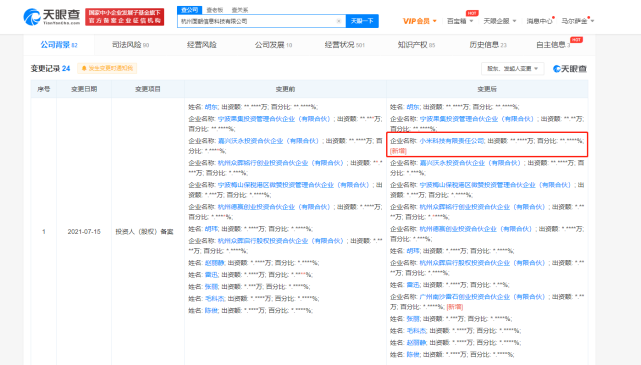Click the 发生变更时通知我 notify button
Image resolution: width=641 pixels, height=365 pixels.
coord(107,68)
